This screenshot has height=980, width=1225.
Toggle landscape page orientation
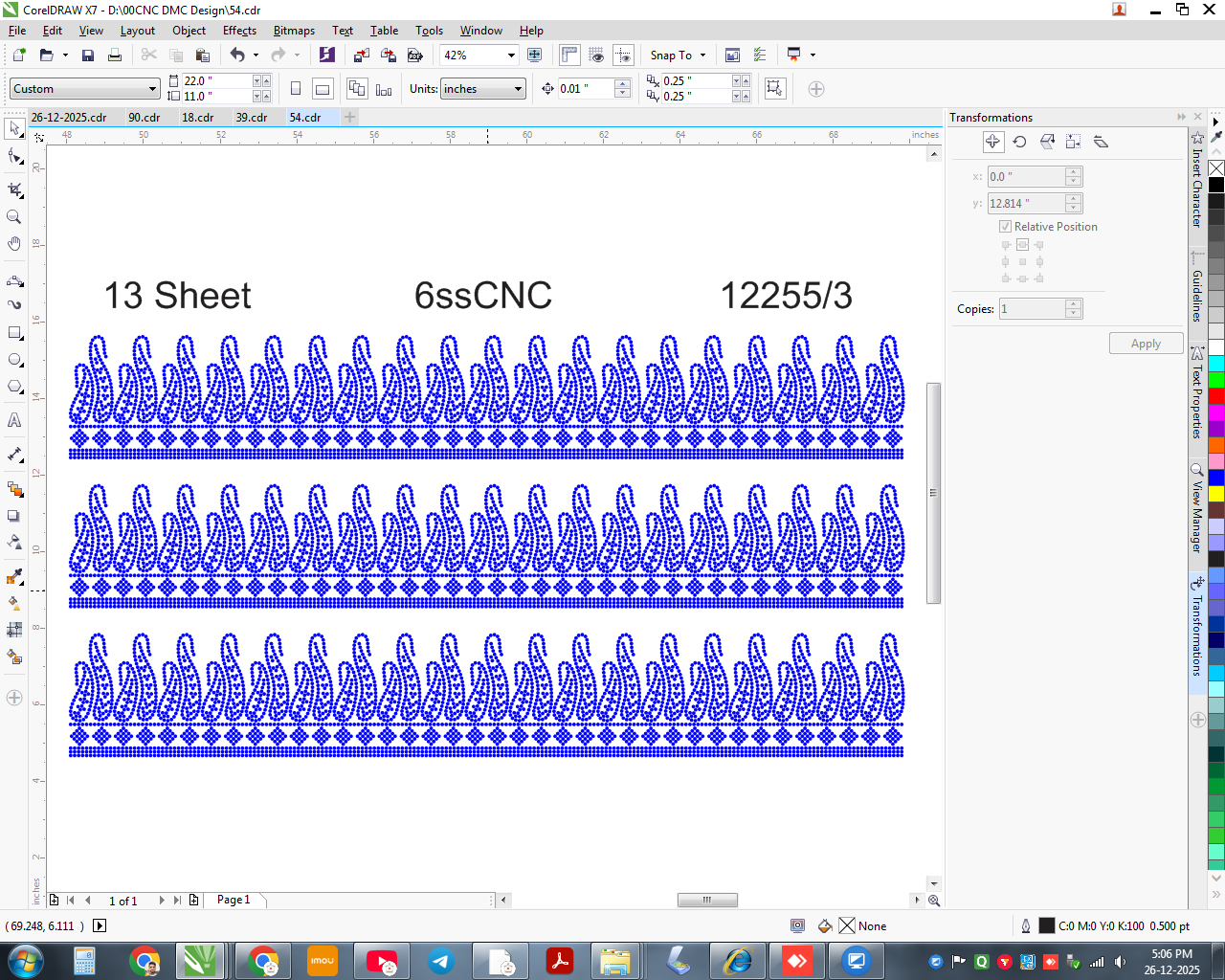pyautogui.click(x=323, y=89)
